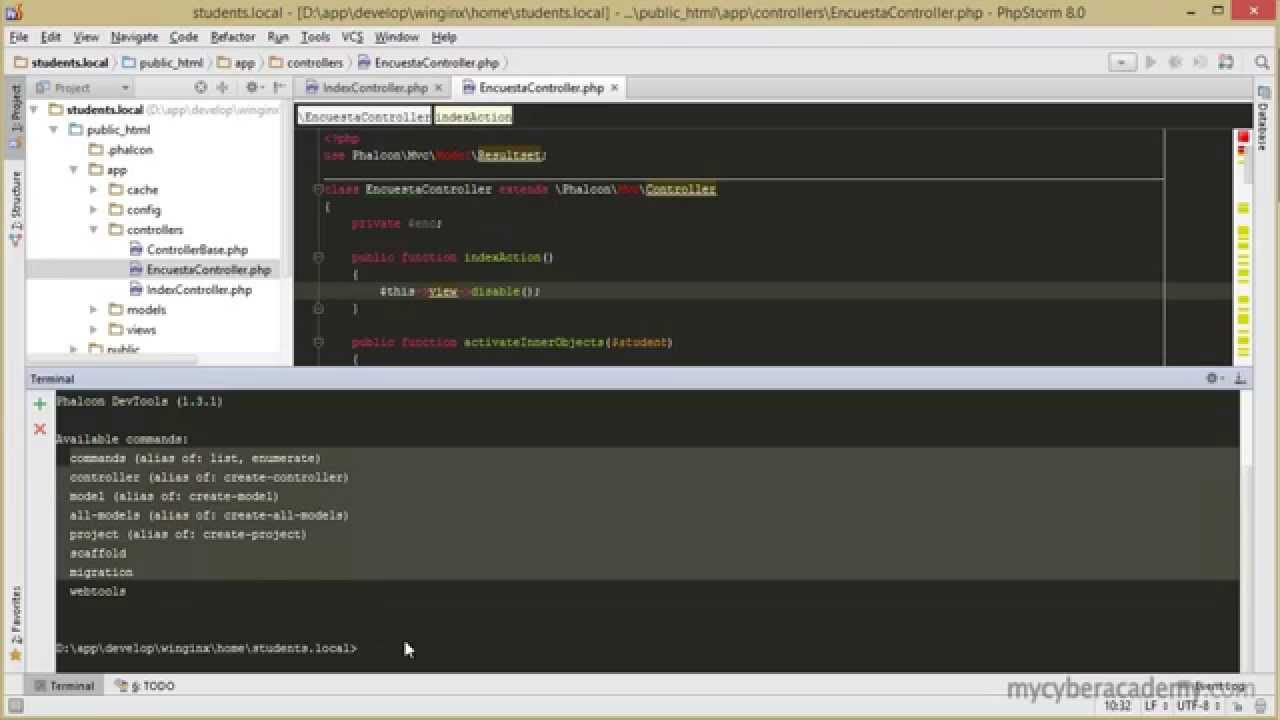Open the TODO tool window tab
Viewport: 1280px width, 720px height.
point(145,686)
